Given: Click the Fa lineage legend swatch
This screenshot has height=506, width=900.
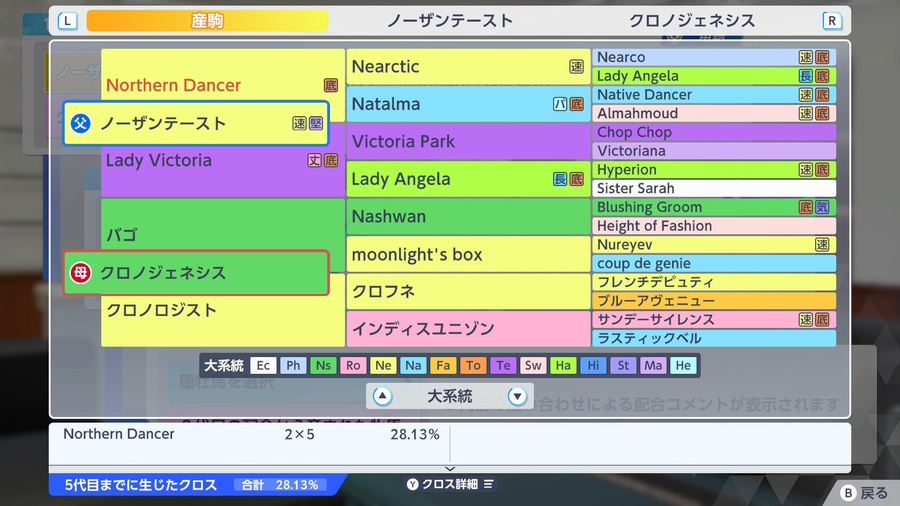Looking at the screenshot, I should [x=443, y=365].
